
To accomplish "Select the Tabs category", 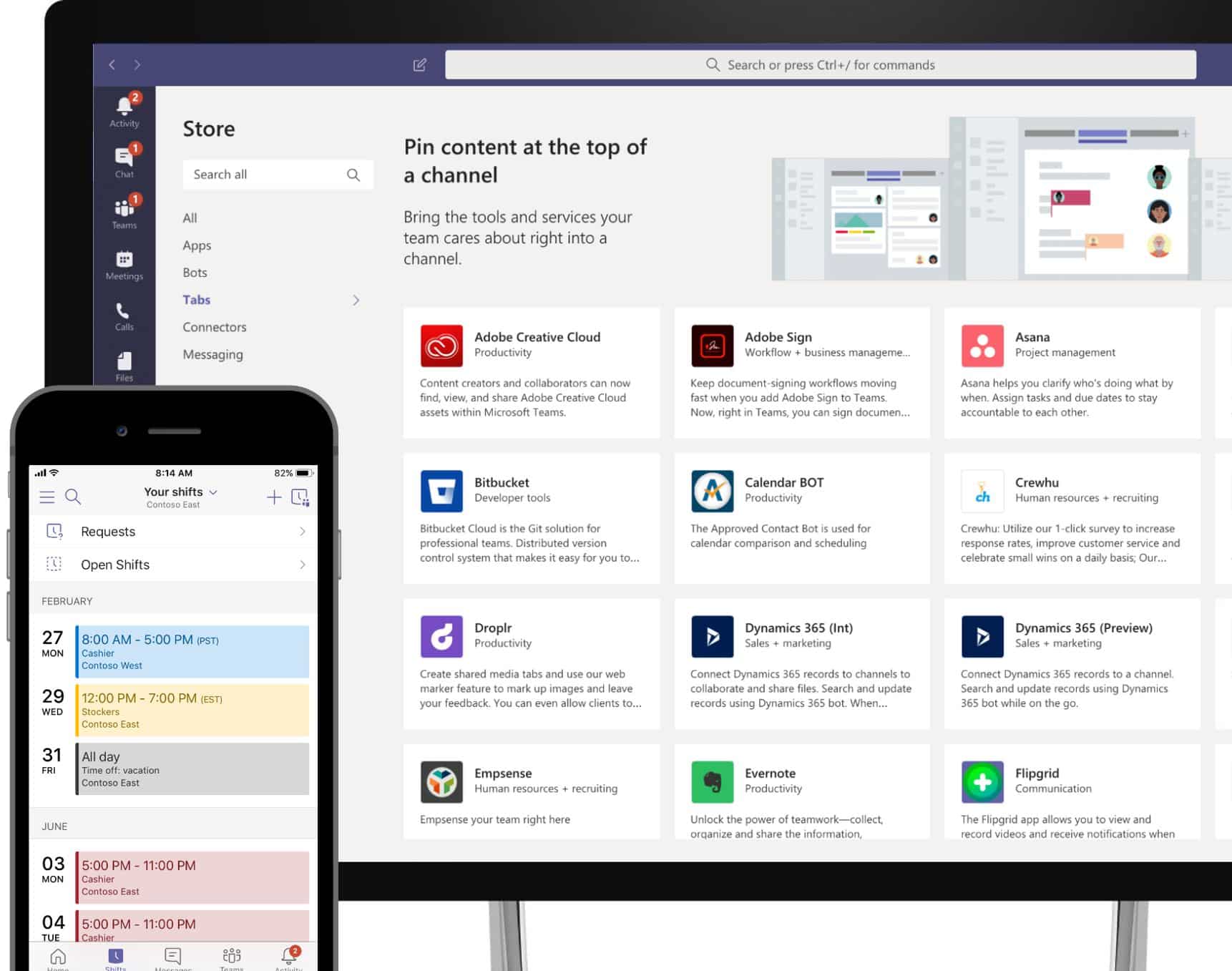I will pyautogui.click(x=196, y=300).
